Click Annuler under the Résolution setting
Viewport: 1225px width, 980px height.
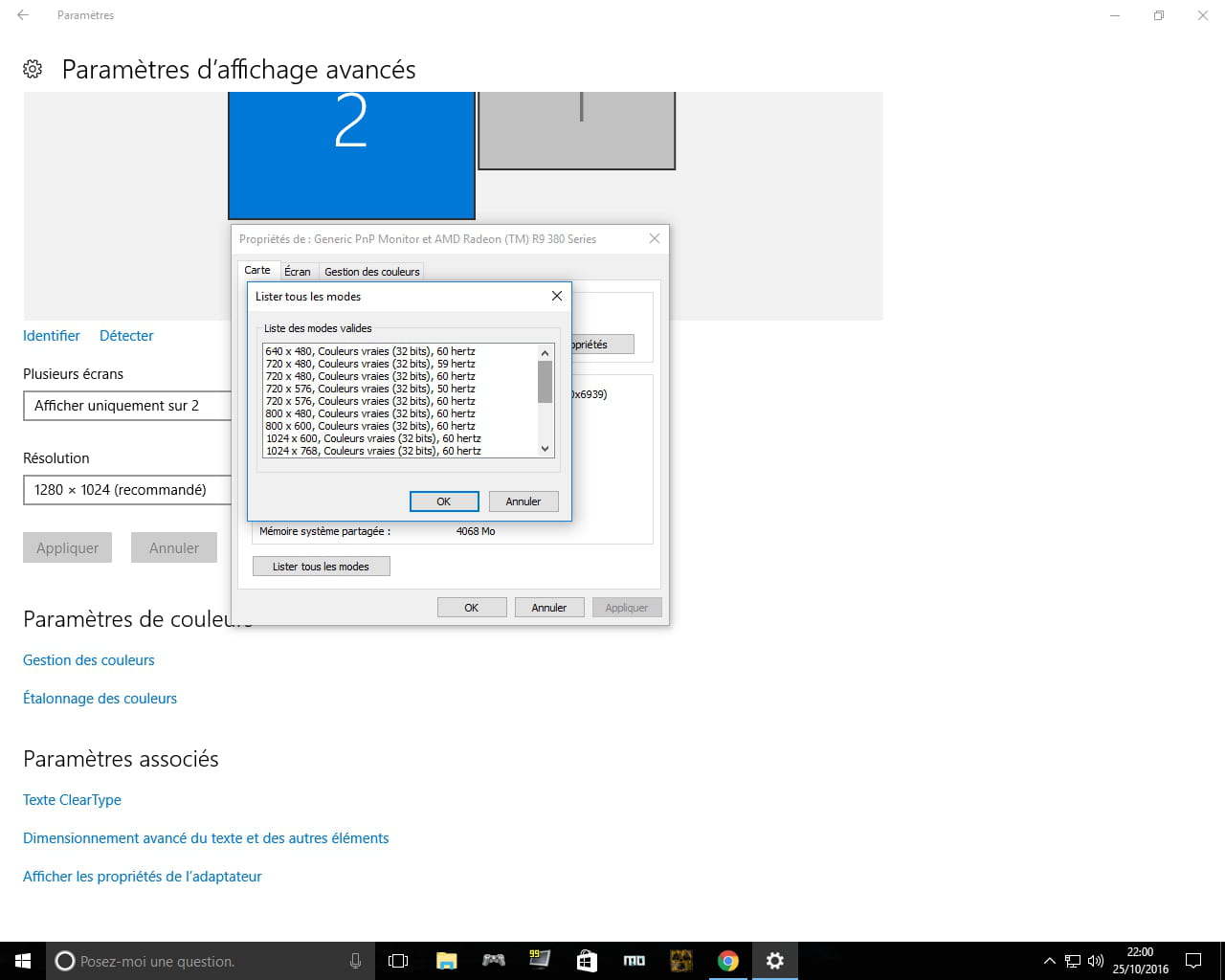click(x=174, y=547)
